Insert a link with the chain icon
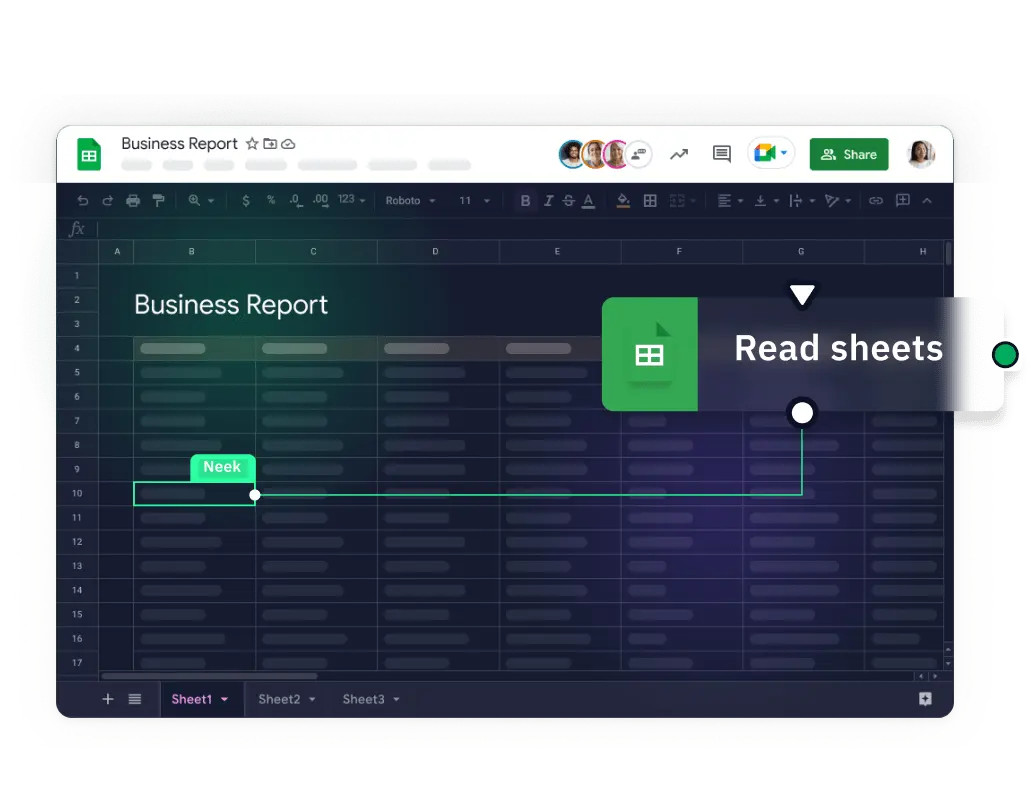Viewport: 1030px width, 800px height. point(876,201)
